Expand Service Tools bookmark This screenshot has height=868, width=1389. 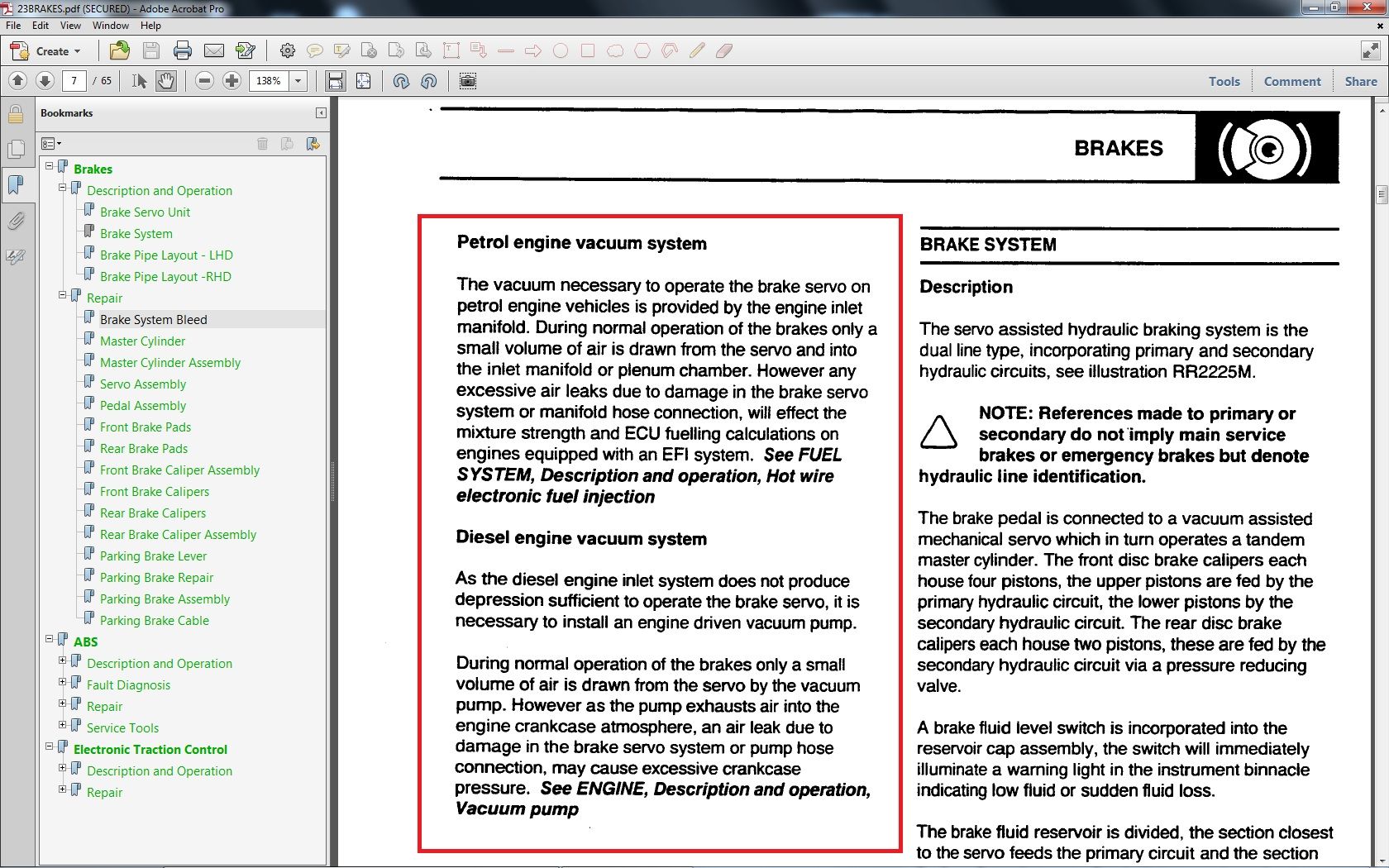click(63, 725)
